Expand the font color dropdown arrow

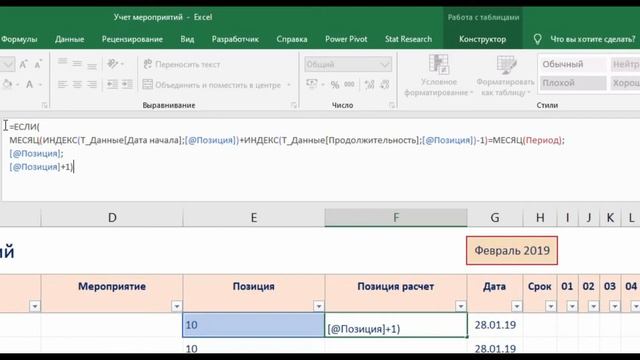[x=40, y=85]
